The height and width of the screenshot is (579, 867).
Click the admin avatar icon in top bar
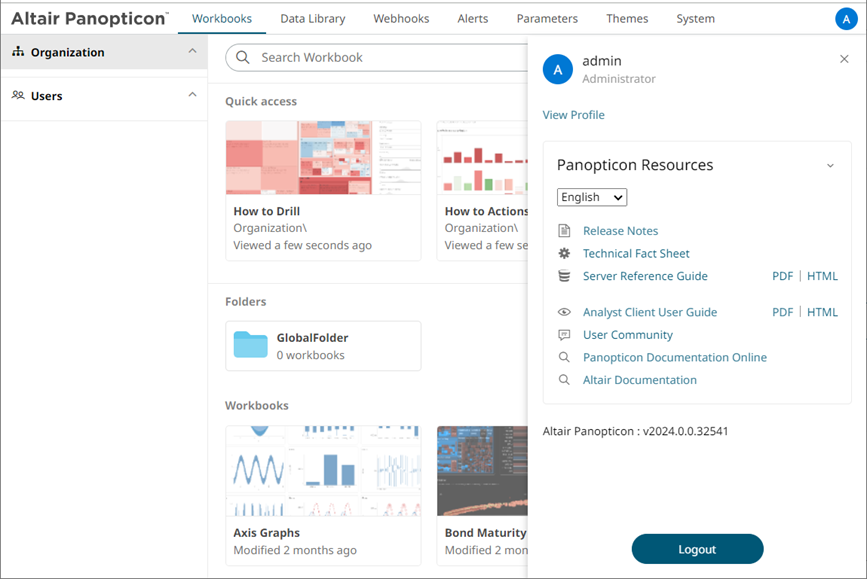pyautogui.click(x=846, y=19)
